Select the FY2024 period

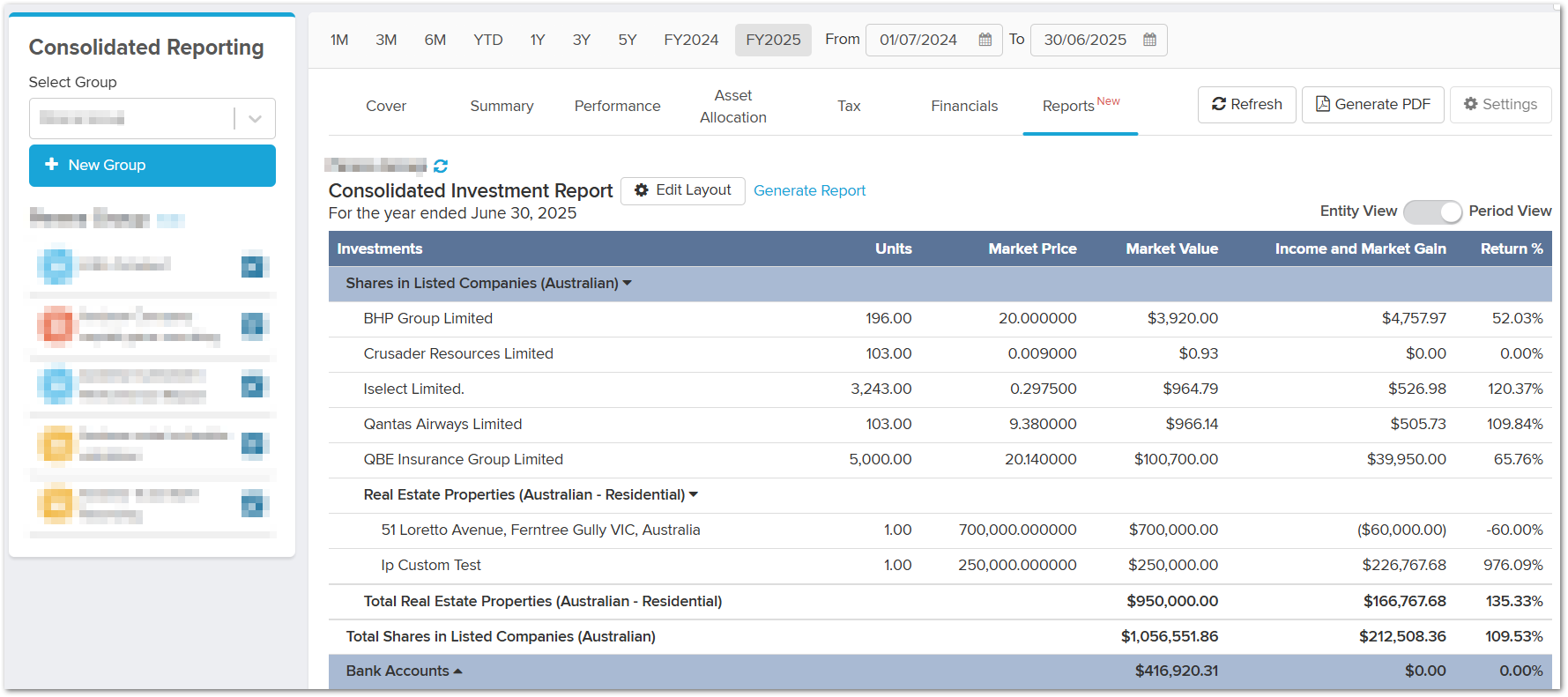pyautogui.click(x=691, y=40)
